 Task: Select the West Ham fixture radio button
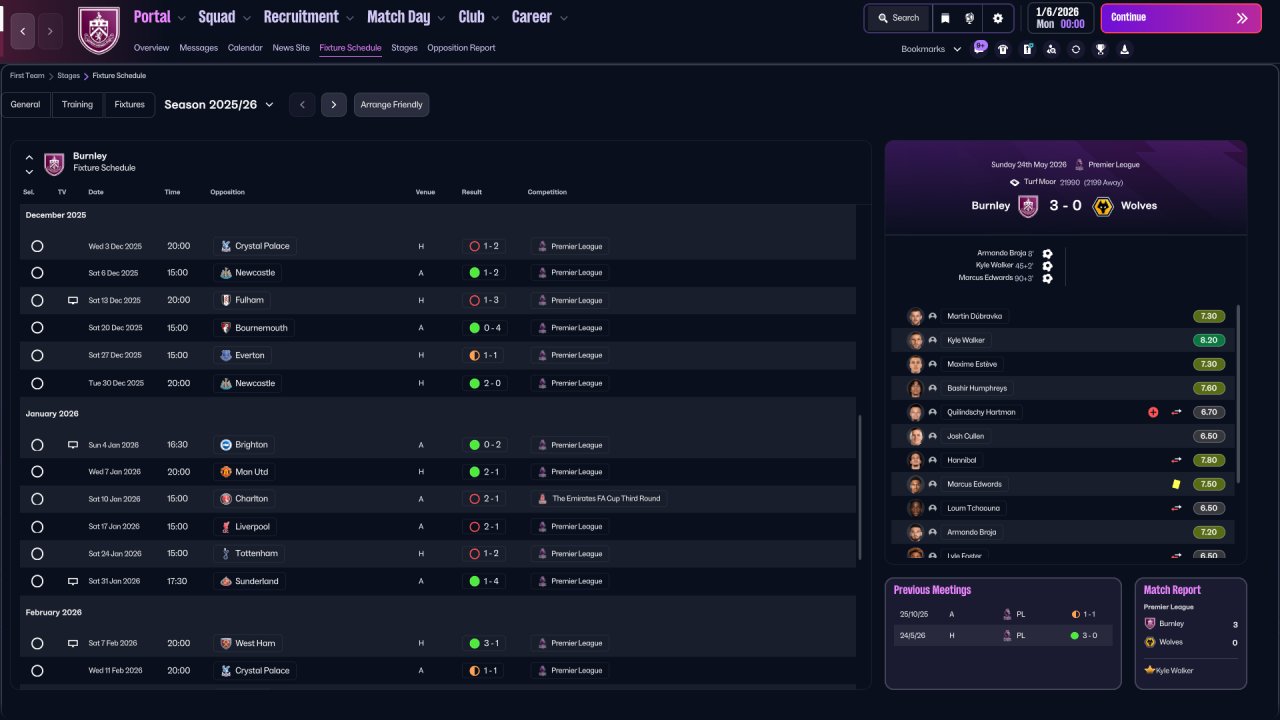37,644
